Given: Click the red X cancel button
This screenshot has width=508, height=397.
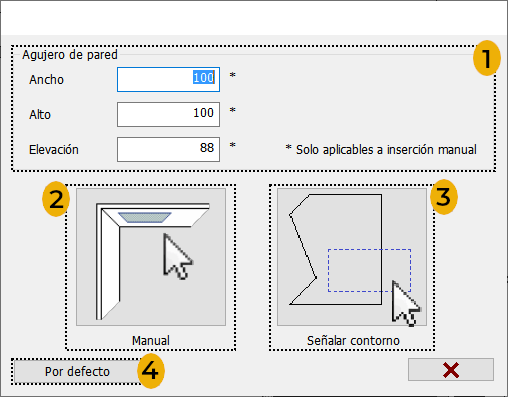Looking at the screenshot, I should (x=451, y=370).
